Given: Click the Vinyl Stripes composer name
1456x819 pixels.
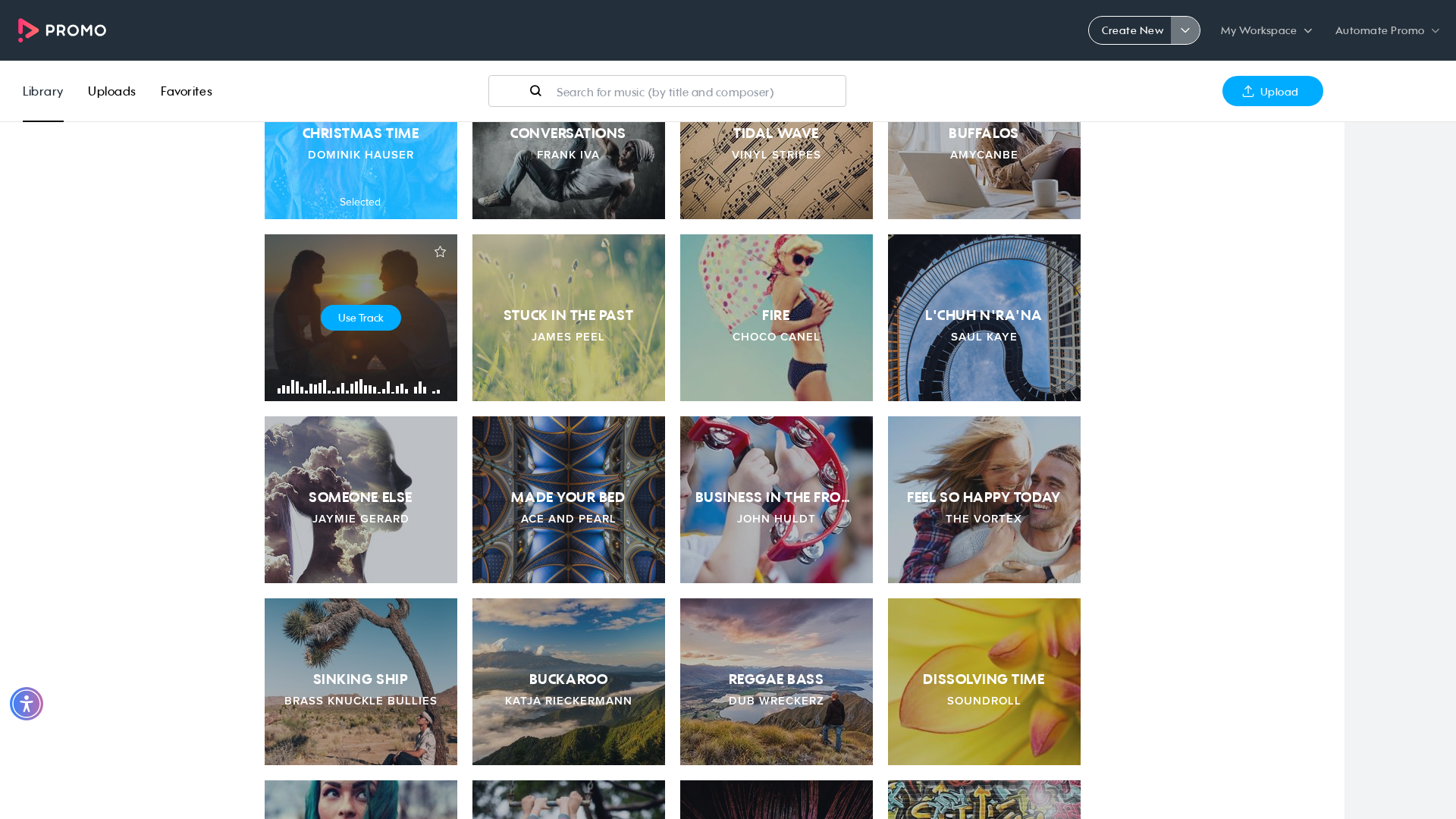Looking at the screenshot, I should point(776,155).
